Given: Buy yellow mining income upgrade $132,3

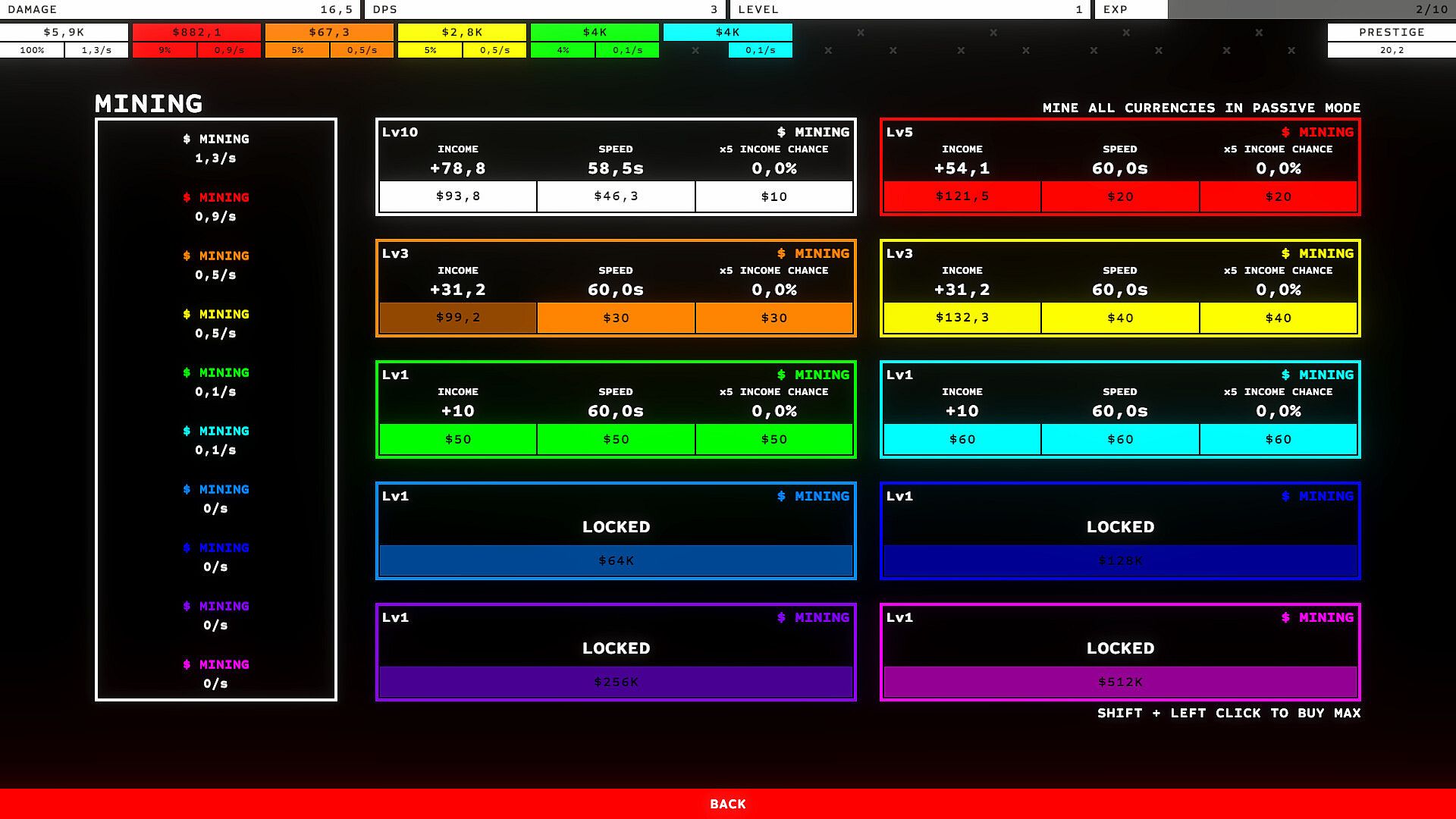Looking at the screenshot, I should [962, 318].
